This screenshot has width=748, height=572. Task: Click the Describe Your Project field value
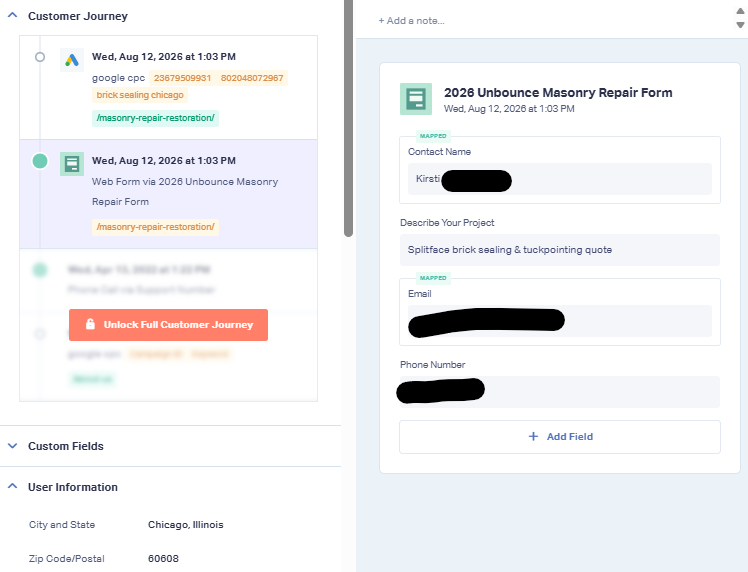tap(560, 250)
